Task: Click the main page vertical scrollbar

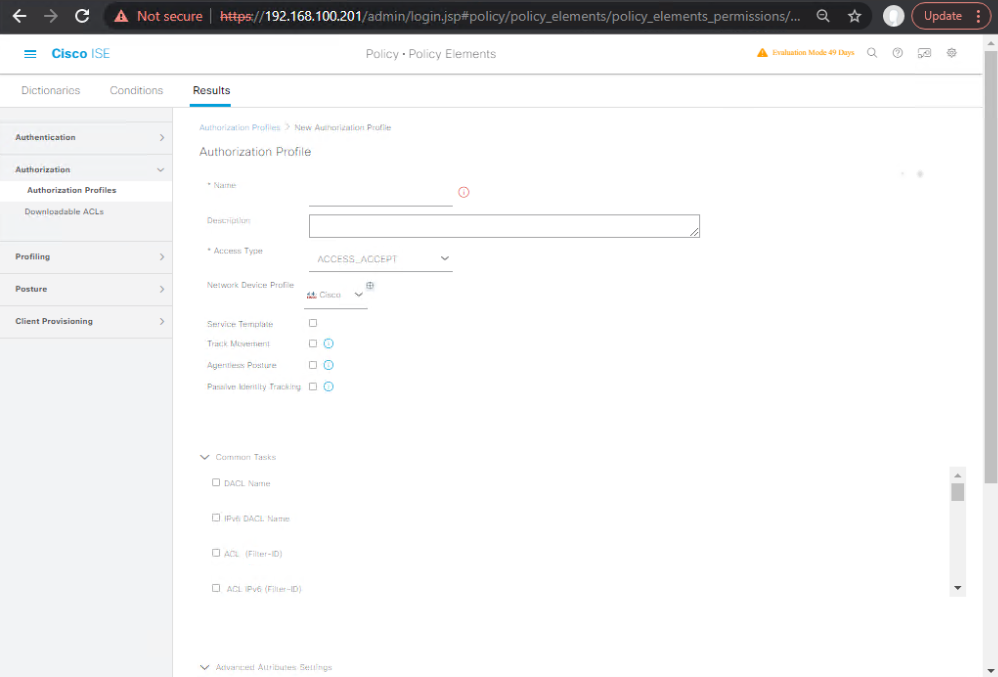Action: click(991, 267)
